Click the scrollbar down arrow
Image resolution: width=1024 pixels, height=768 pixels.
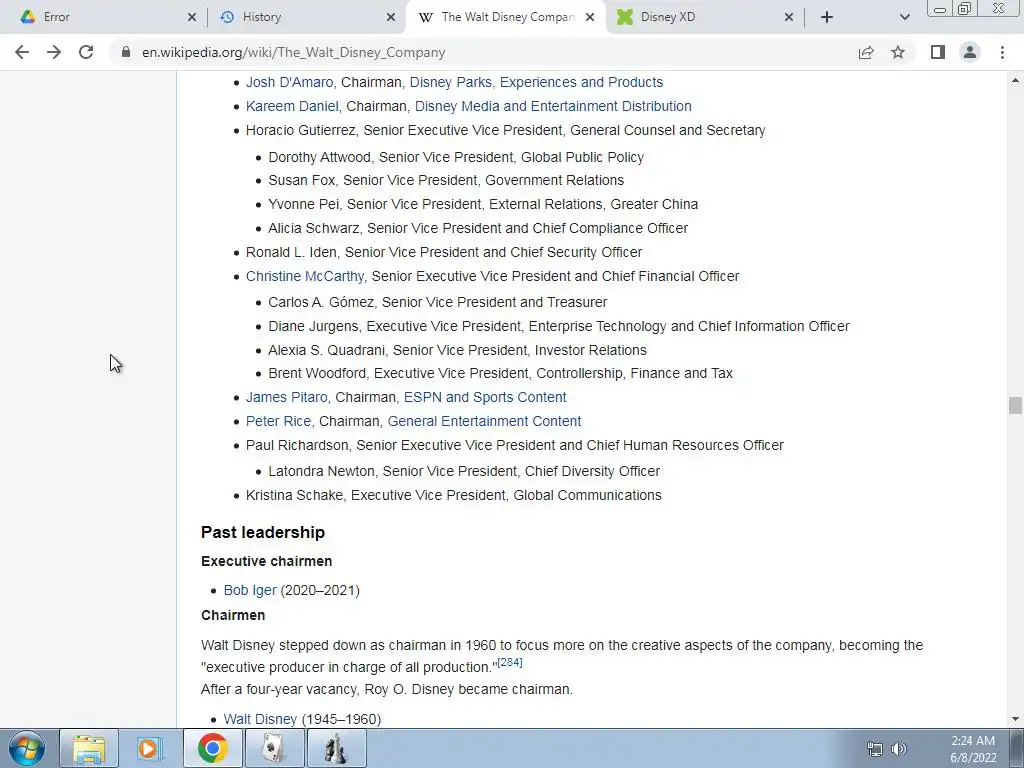[1015, 719]
